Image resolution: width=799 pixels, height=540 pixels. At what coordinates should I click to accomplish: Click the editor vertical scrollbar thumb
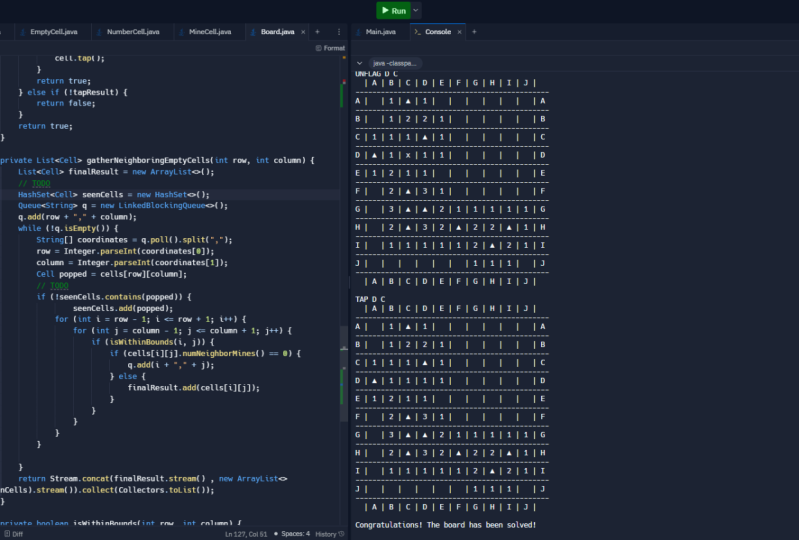(x=344, y=373)
